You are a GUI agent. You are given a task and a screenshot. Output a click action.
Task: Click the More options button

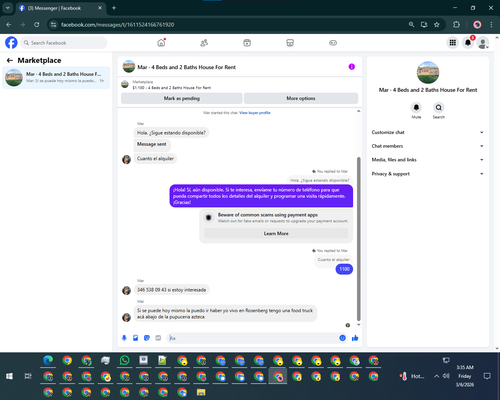coord(301,98)
